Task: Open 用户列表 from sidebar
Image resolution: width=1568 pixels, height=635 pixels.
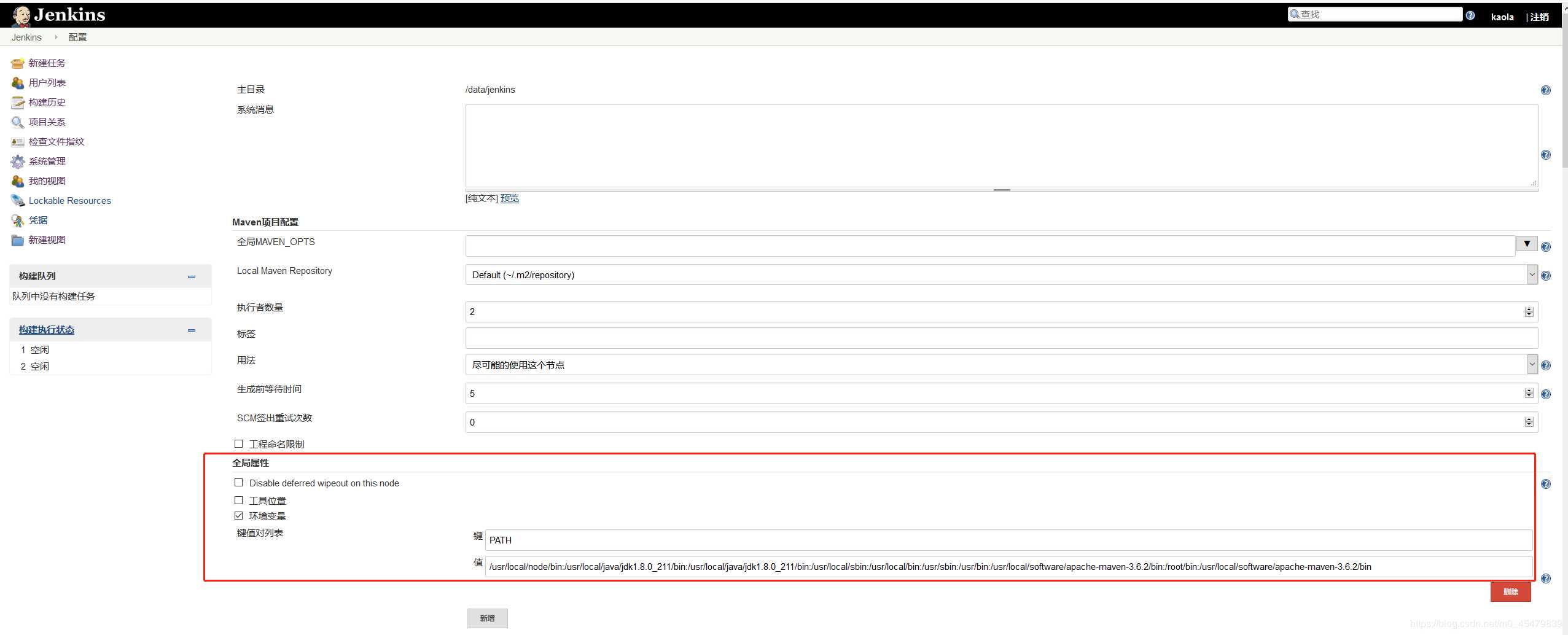Action: [47, 83]
